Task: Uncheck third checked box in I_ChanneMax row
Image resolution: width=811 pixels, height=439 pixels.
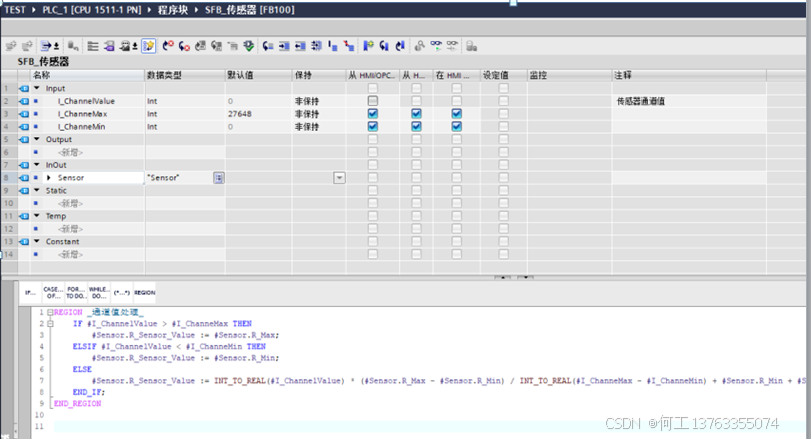Action: click(456, 114)
